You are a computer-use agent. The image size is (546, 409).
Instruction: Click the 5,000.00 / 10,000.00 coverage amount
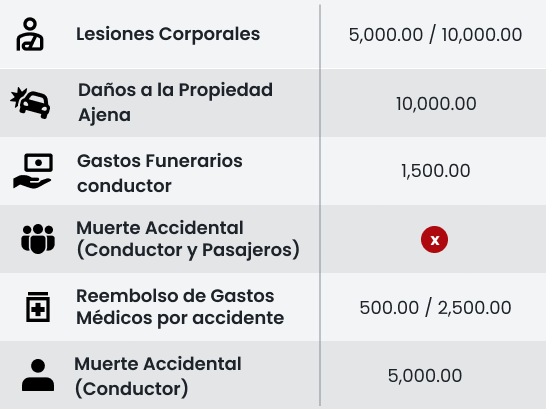coord(435,35)
